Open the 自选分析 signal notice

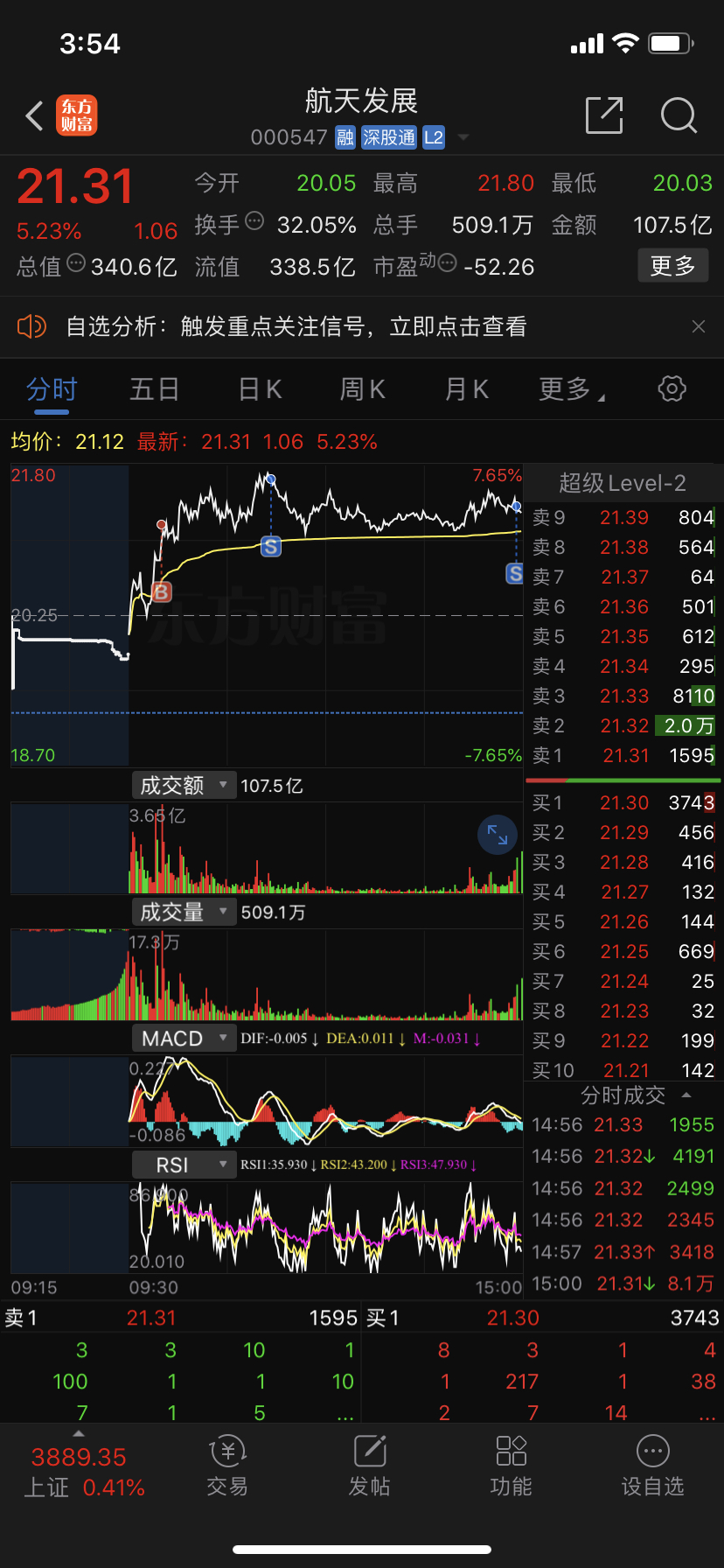[296, 326]
